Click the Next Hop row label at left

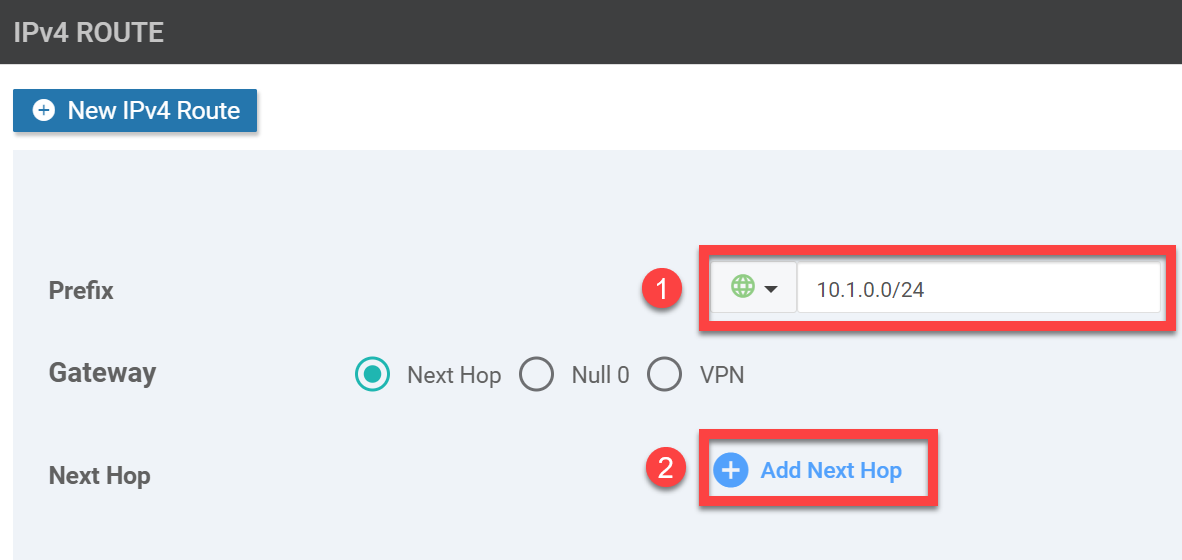point(100,476)
